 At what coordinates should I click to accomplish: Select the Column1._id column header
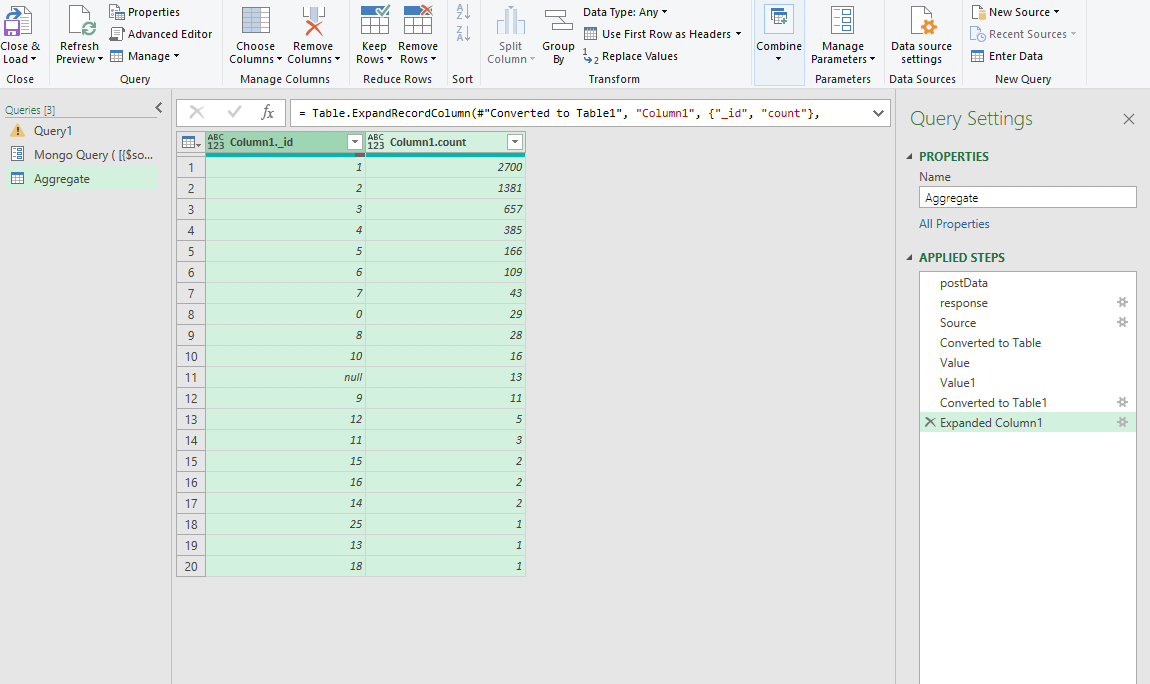pos(285,142)
